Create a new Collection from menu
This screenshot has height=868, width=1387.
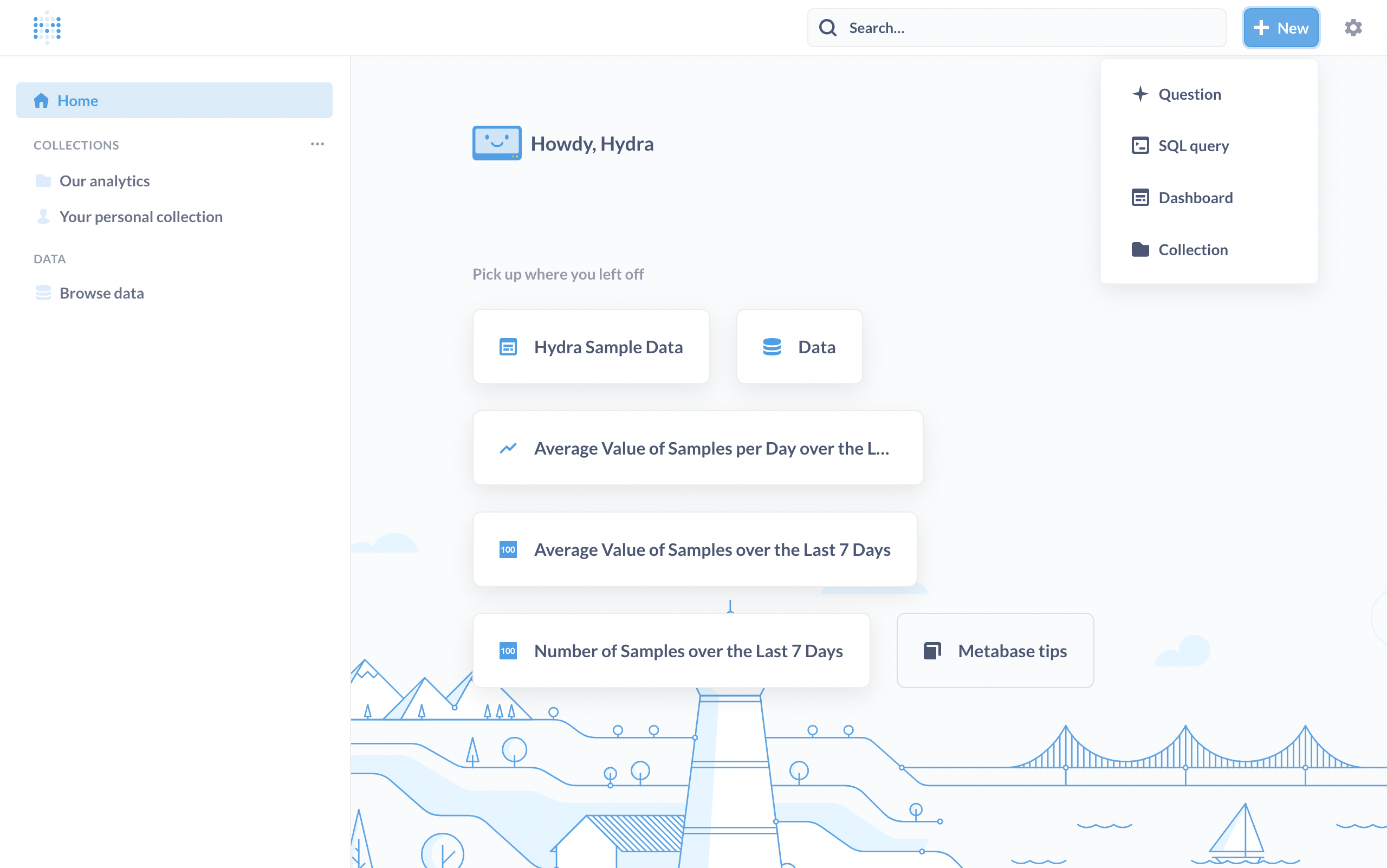tap(1192, 250)
